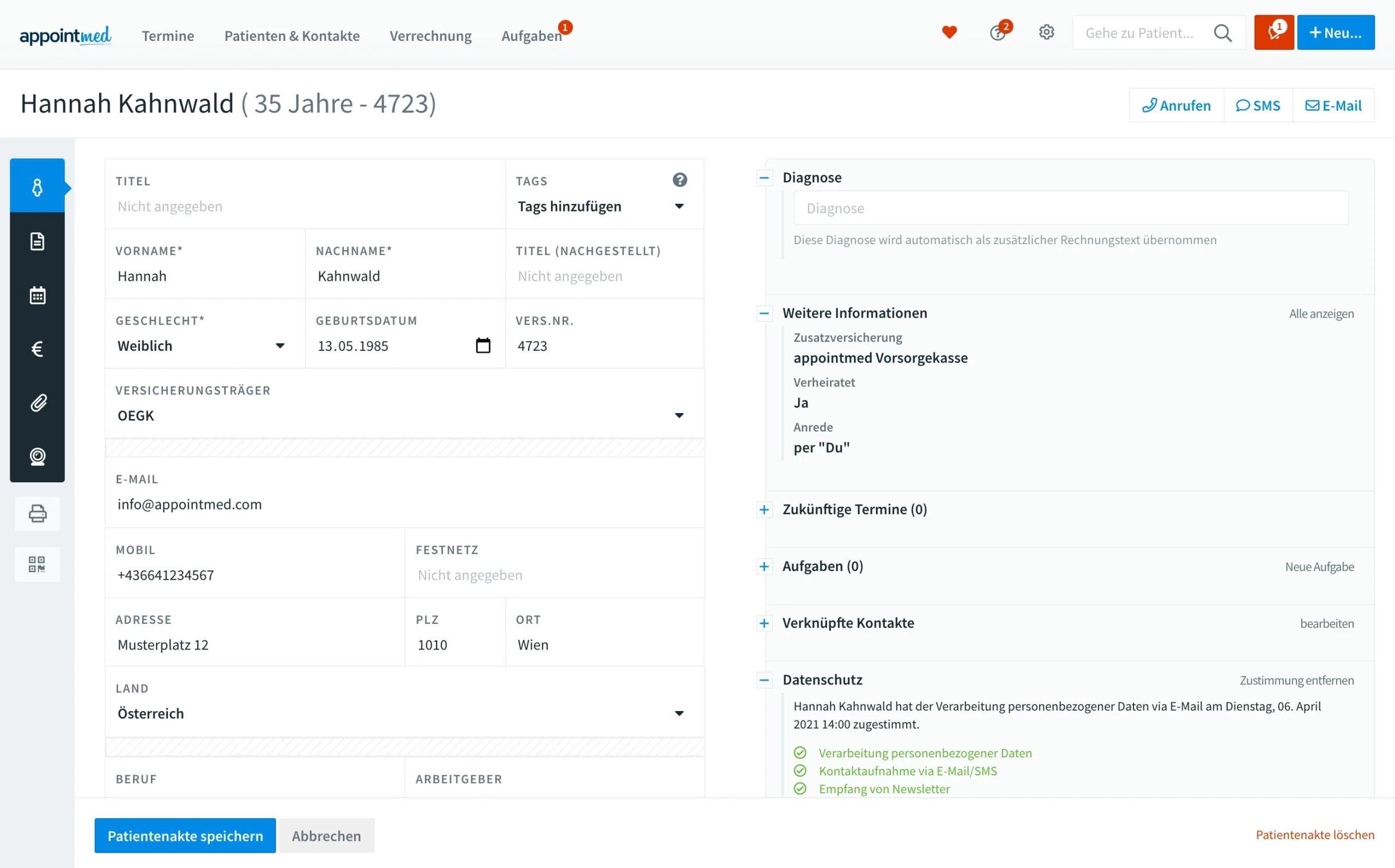
Task: Click the Diagnose text input field
Action: (1071, 208)
